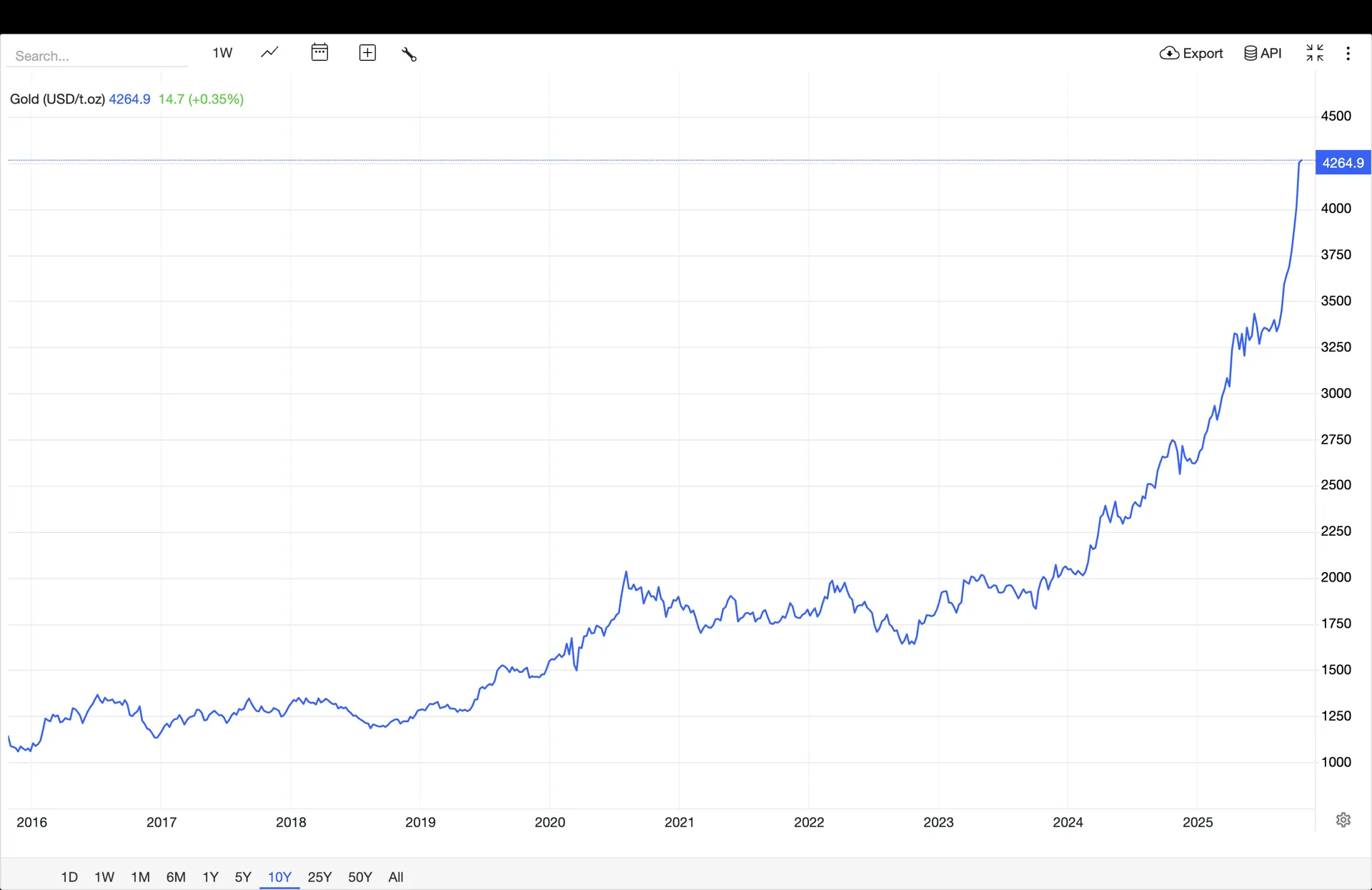Collapse chart from fullscreen view
The height and width of the screenshot is (890, 1372).
point(1315,53)
